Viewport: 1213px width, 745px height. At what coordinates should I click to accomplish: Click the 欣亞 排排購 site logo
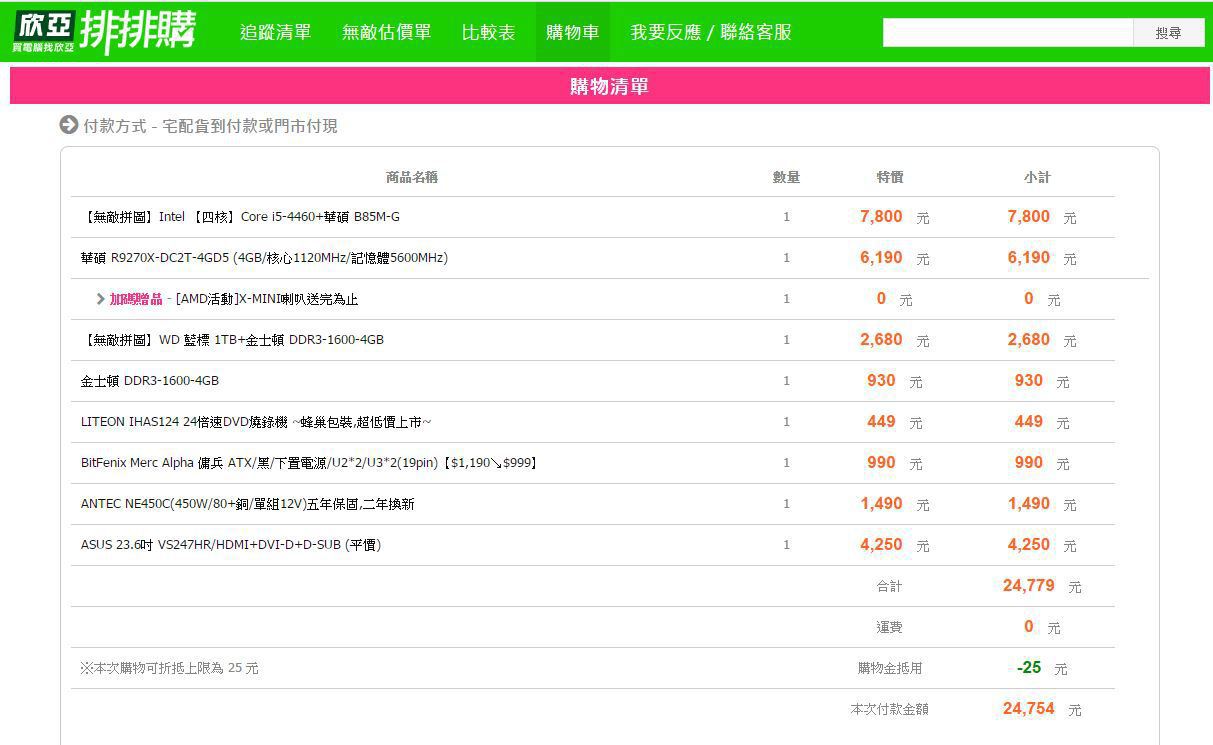pyautogui.click(x=104, y=32)
